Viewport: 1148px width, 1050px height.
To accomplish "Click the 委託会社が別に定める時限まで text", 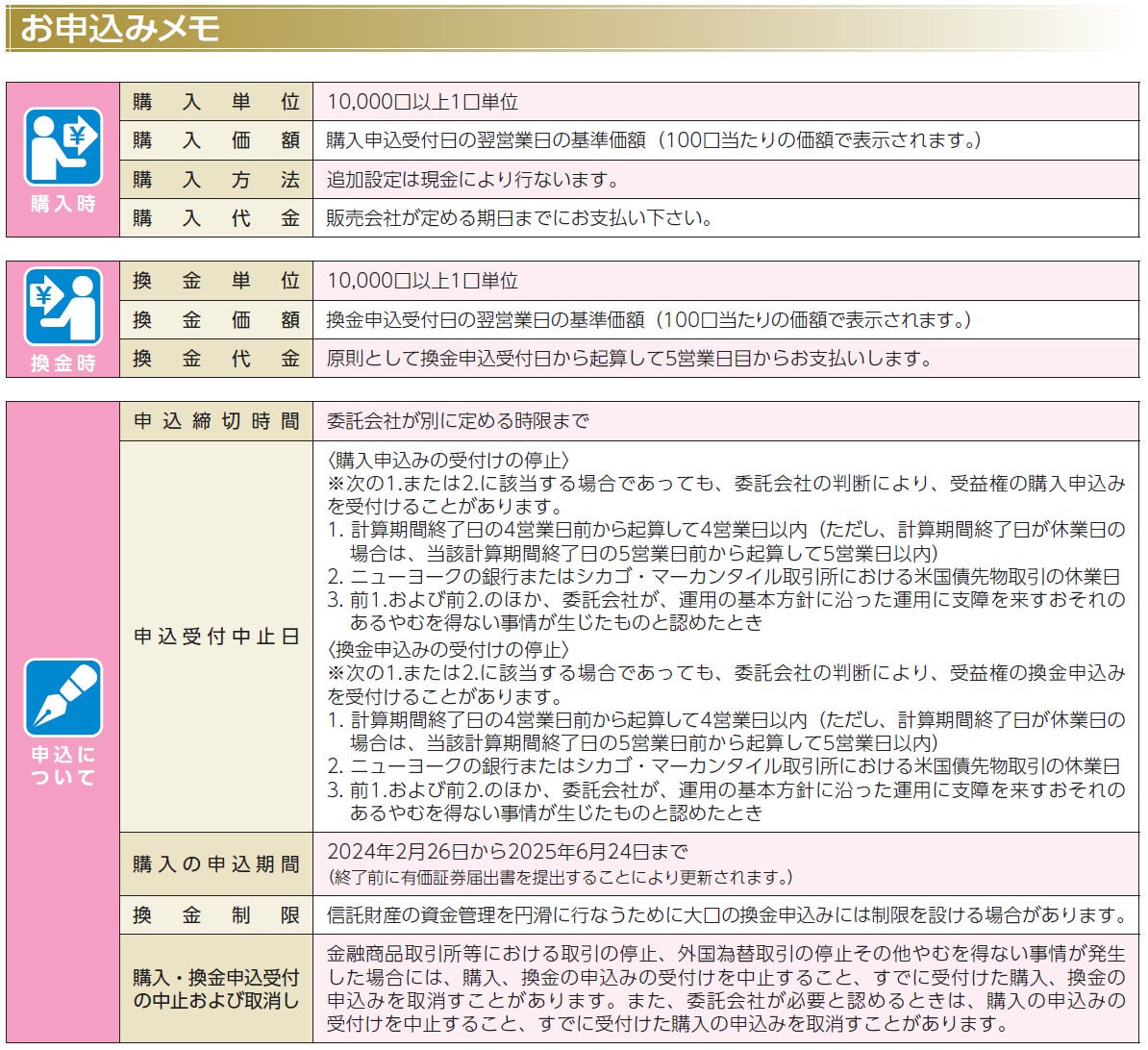I will point(458,421).
